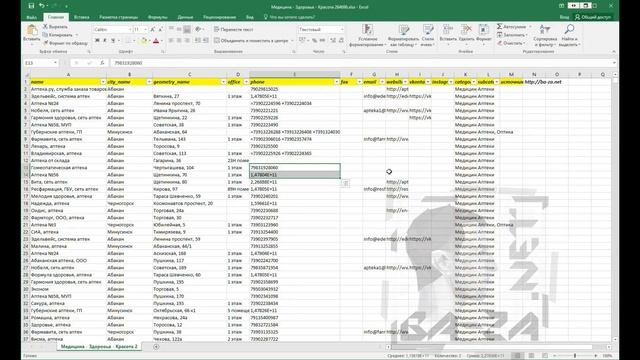The width and height of the screenshot is (640, 360).
Task: Click the Delete cells (Удалить) icon
Action: click(x=466, y=30)
